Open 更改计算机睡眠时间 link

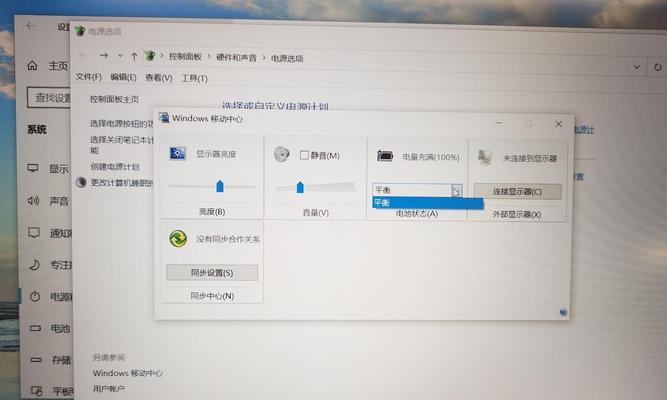(x=122, y=183)
